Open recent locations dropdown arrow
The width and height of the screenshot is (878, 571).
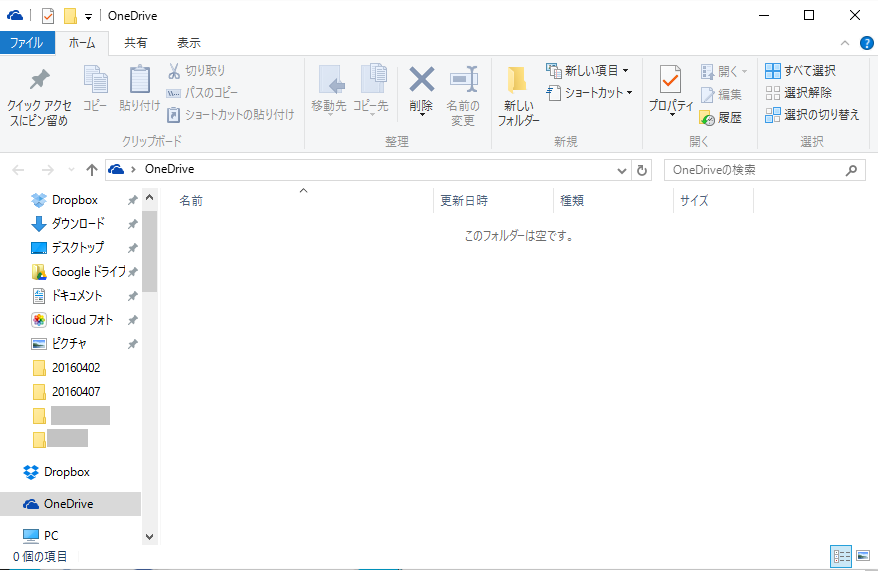(x=71, y=170)
